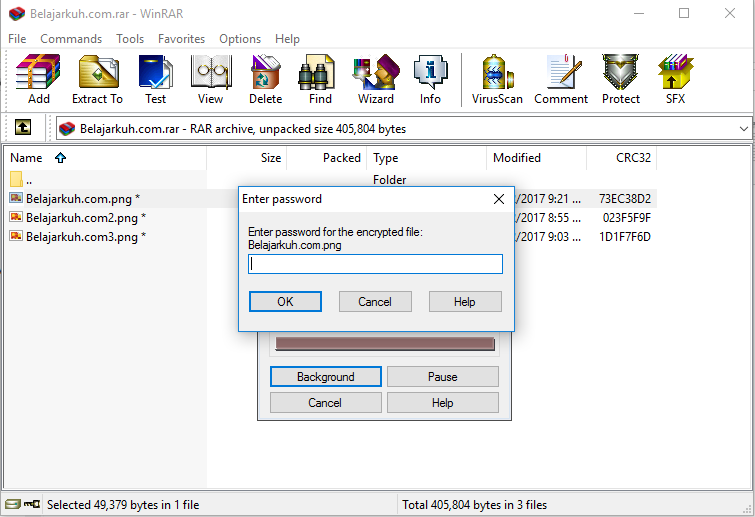Open the Help menu
Screen dimensions: 755x517
pyautogui.click(x=287, y=39)
